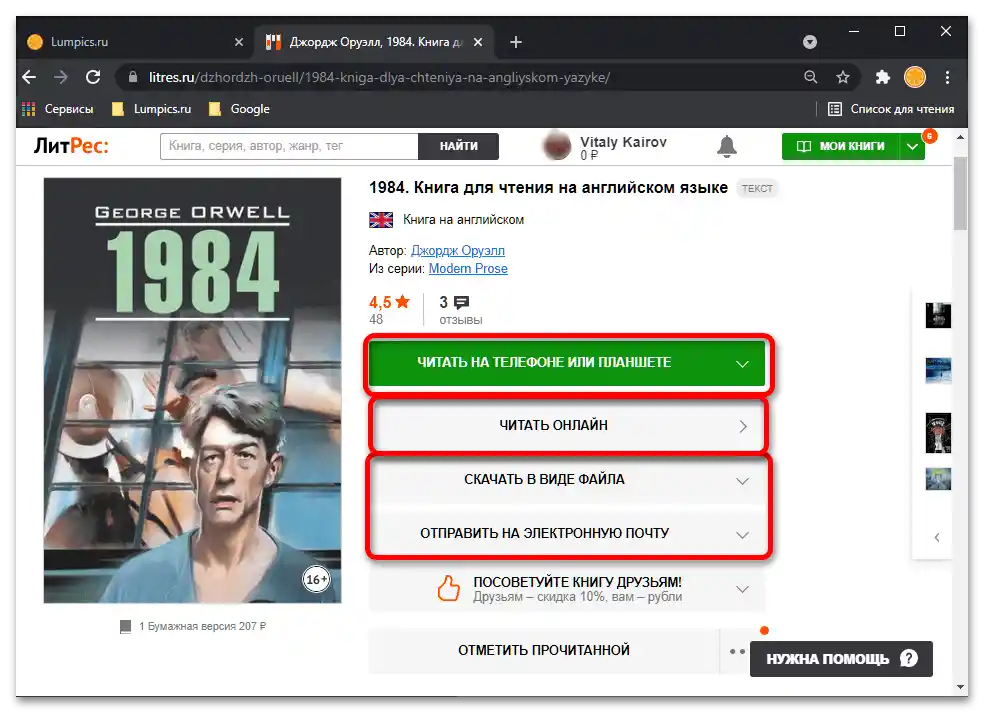Reload the page
This screenshot has height=713, width=984.
(x=93, y=77)
